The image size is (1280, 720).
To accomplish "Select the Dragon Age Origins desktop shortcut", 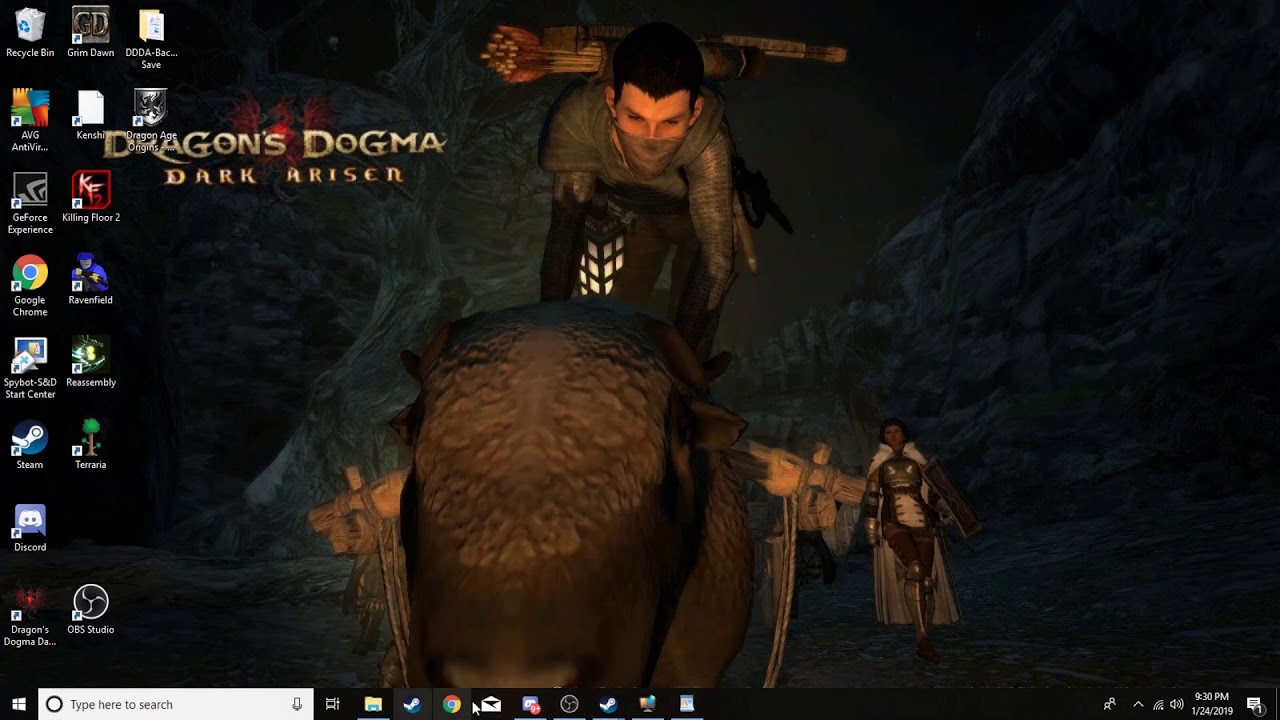I will [x=151, y=121].
